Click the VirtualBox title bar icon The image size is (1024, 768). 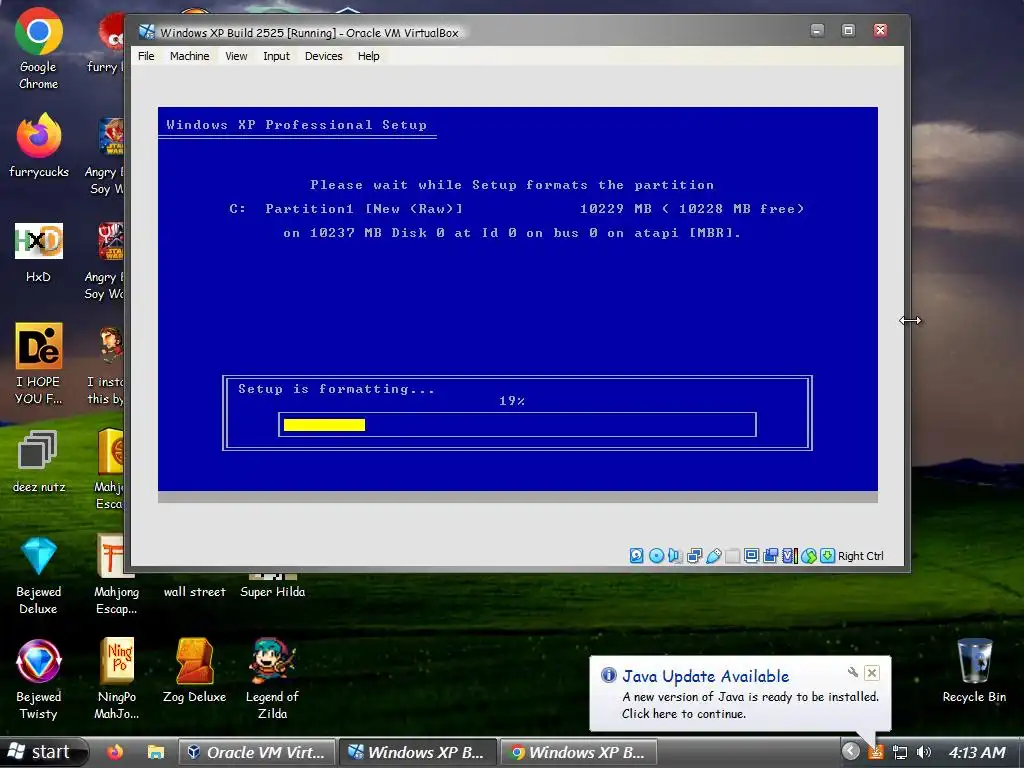pyautogui.click(x=147, y=32)
